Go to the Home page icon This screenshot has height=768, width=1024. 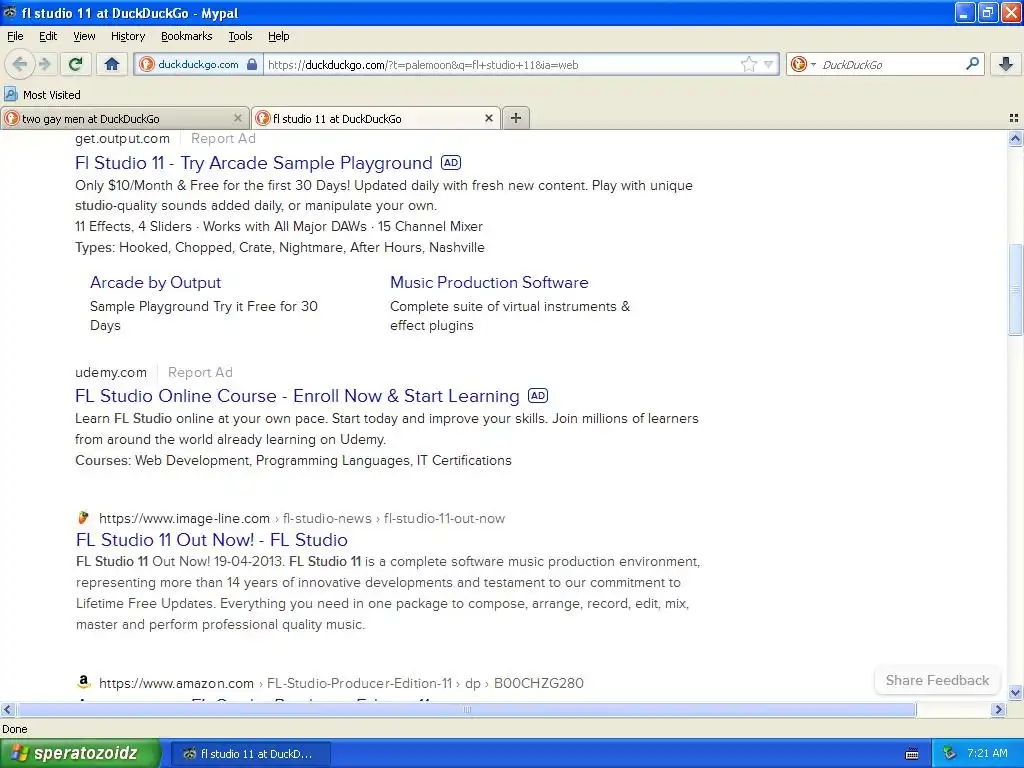112,64
